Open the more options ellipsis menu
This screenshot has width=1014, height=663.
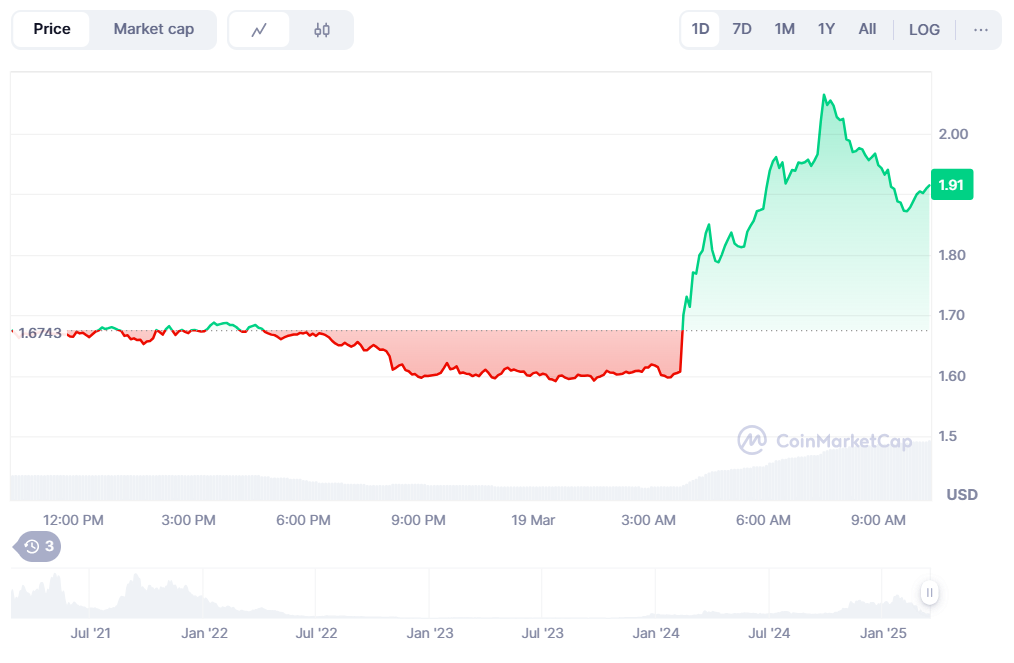(980, 30)
